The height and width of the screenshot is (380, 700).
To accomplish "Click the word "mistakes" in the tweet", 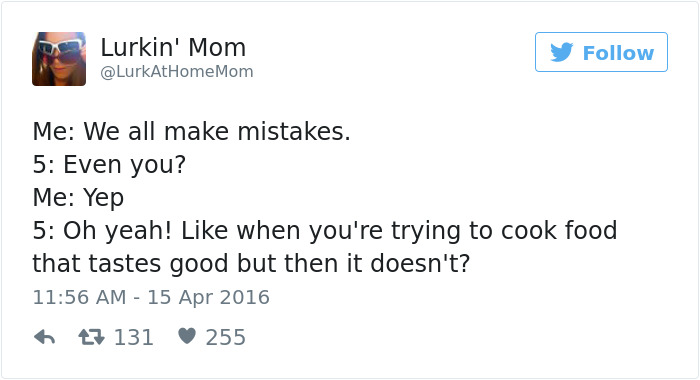I will (290, 132).
